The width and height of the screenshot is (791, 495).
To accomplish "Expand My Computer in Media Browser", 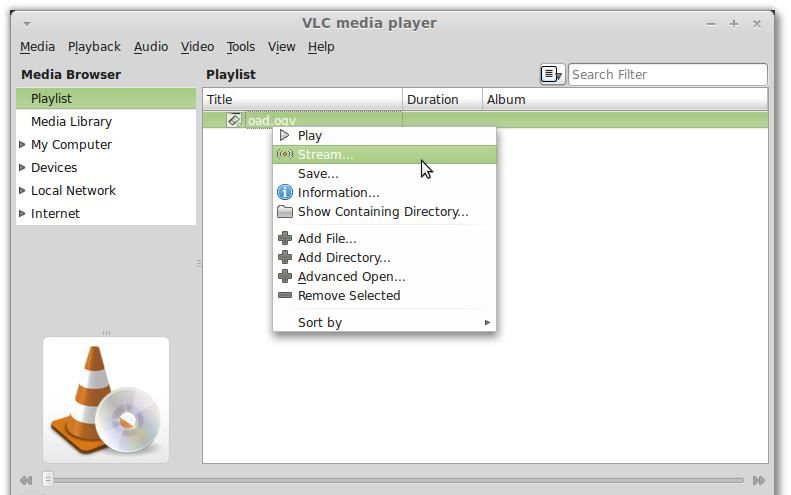I will 22,144.
